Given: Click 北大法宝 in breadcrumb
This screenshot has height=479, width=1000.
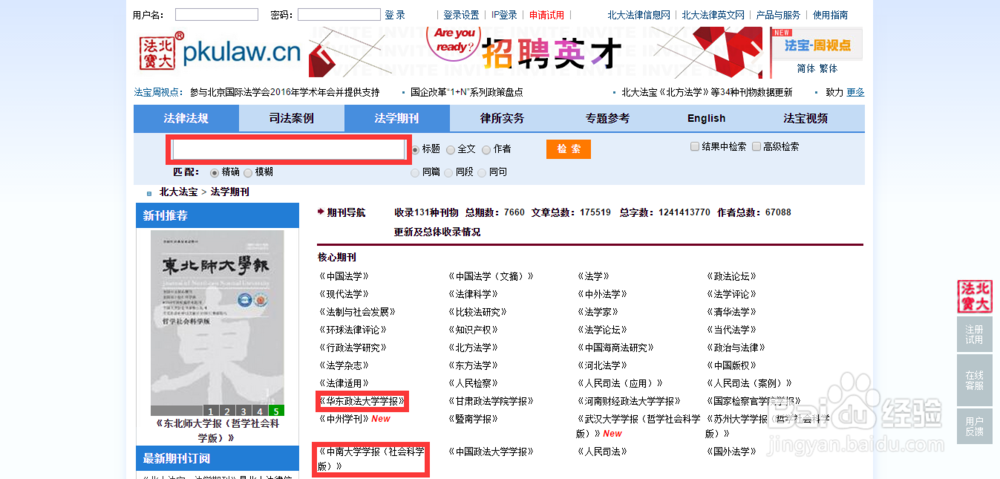Looking at the screenshot, I should click(x=178, y=191).
